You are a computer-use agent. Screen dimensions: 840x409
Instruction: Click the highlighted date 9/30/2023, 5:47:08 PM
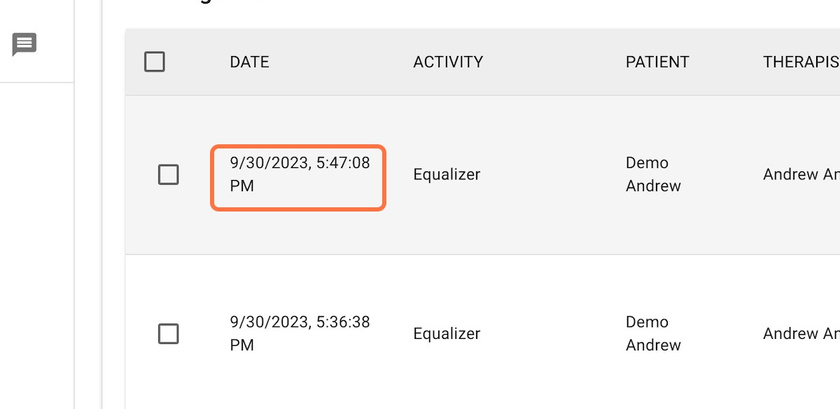point(299,174)
